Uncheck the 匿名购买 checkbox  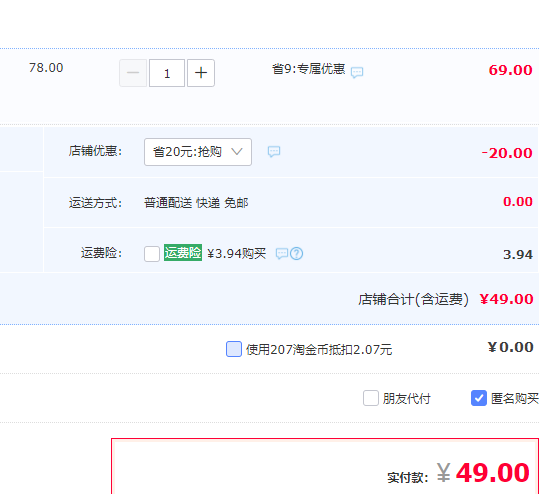(x=479, y=398)
